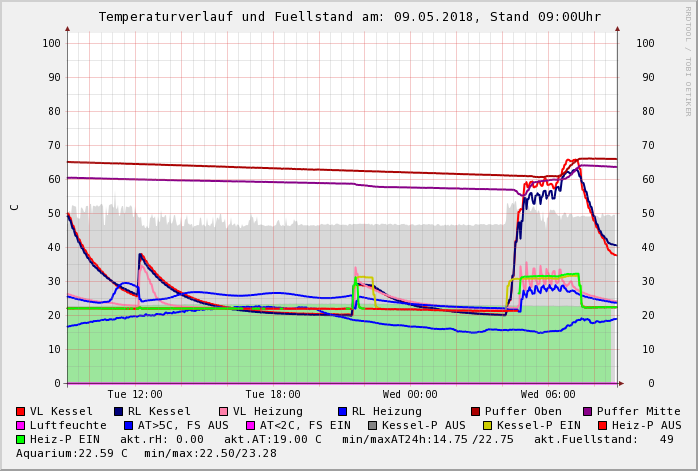This screenshot has height=471, width=698.
Task: Click the Aquarium temperature reading text
Action: 72,454
